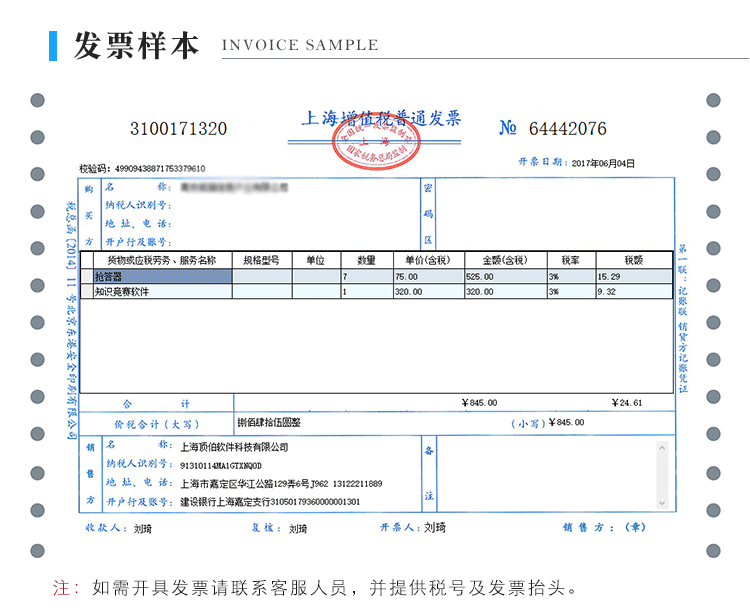This screenshot has width=750, height=611.
Task: Click unit price cell 75.00
Action: 427,276
